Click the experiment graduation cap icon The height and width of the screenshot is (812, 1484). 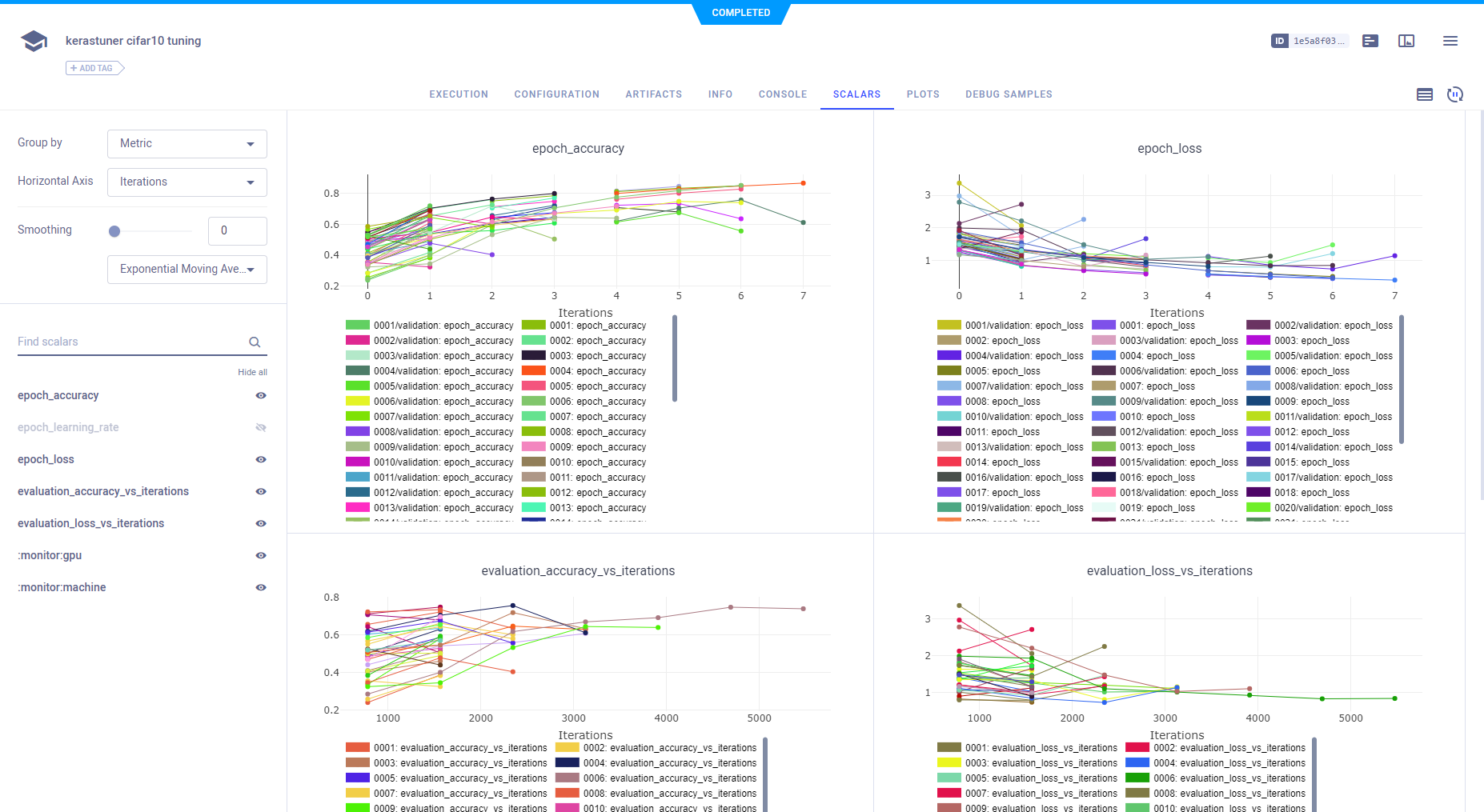pos(34,41)
